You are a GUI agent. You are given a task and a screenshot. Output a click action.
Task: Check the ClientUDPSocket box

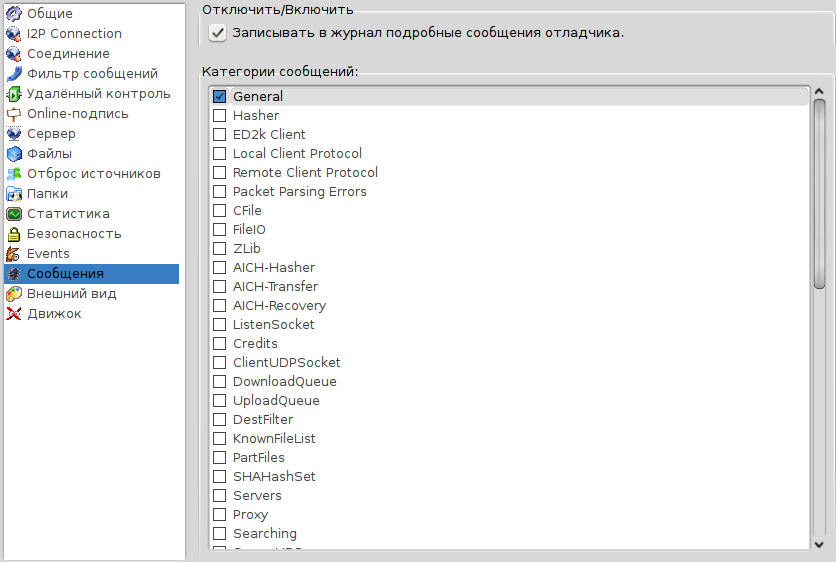(219, 363)
